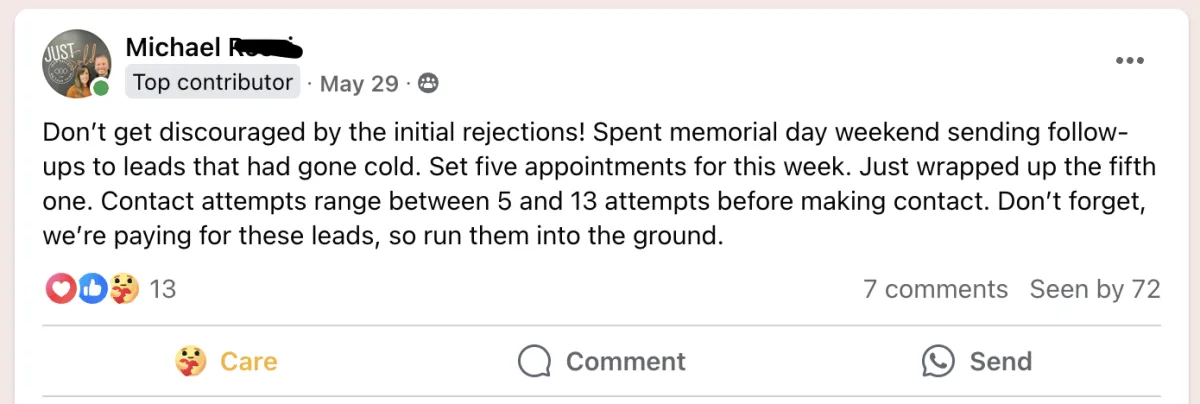Click the post text about initial rejections
Screen dimensions: 1200x404
point(599,186)
